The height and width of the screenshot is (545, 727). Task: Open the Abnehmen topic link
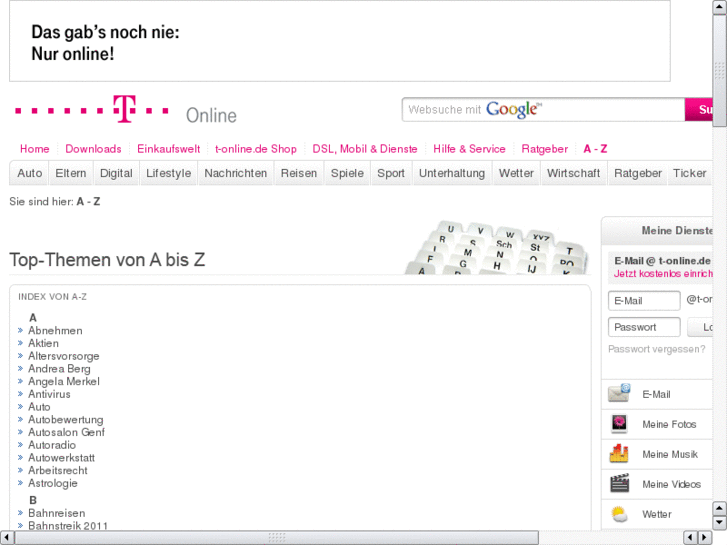pyautogui.click(x=55, y=330)
